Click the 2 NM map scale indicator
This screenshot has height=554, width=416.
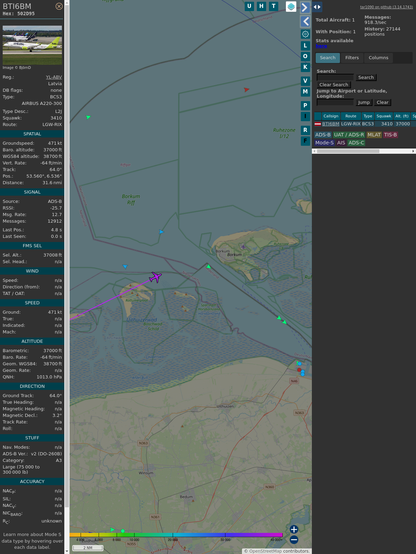click(88, 548)
